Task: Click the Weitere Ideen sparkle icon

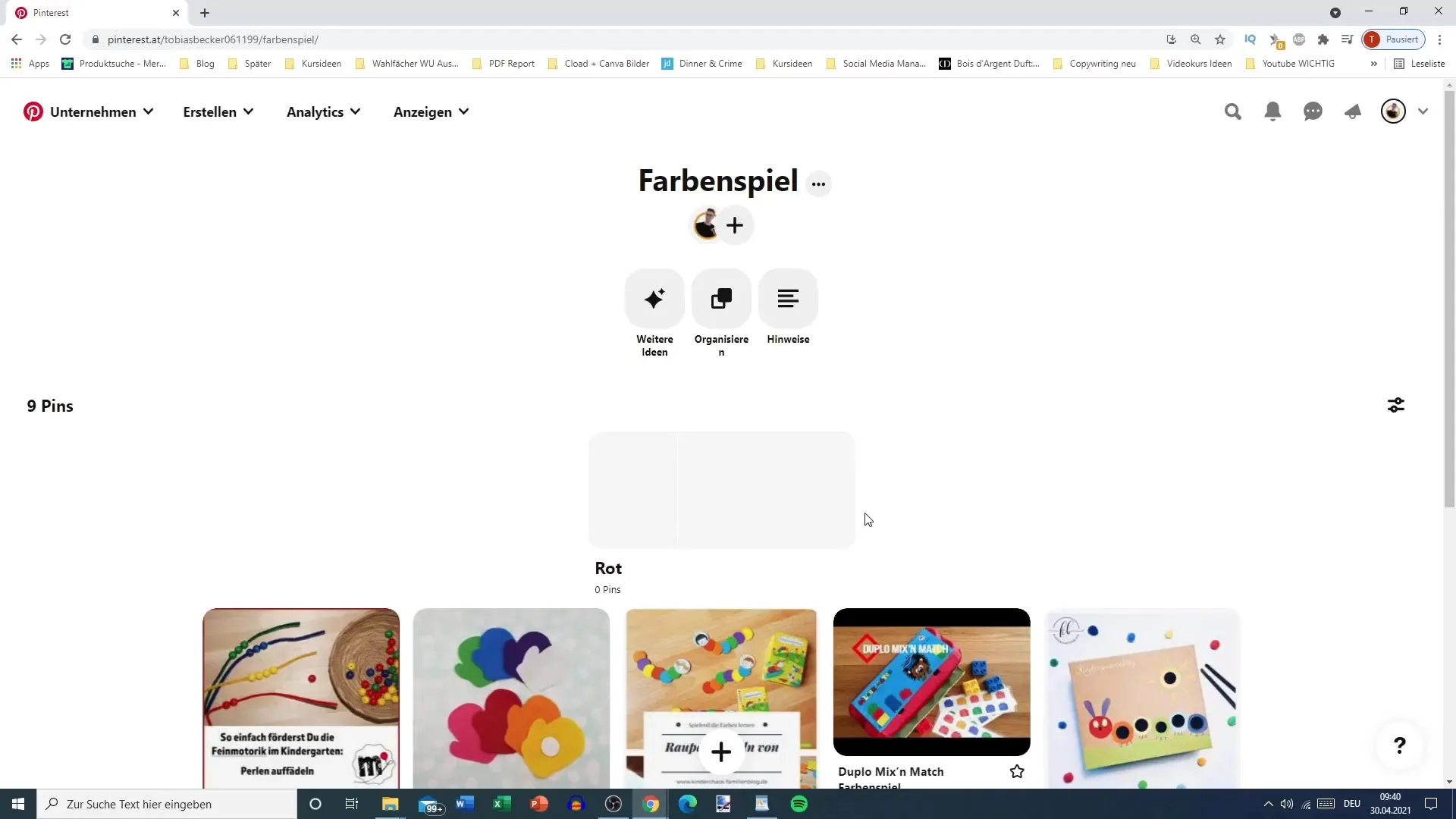Action: pos(654,298)
